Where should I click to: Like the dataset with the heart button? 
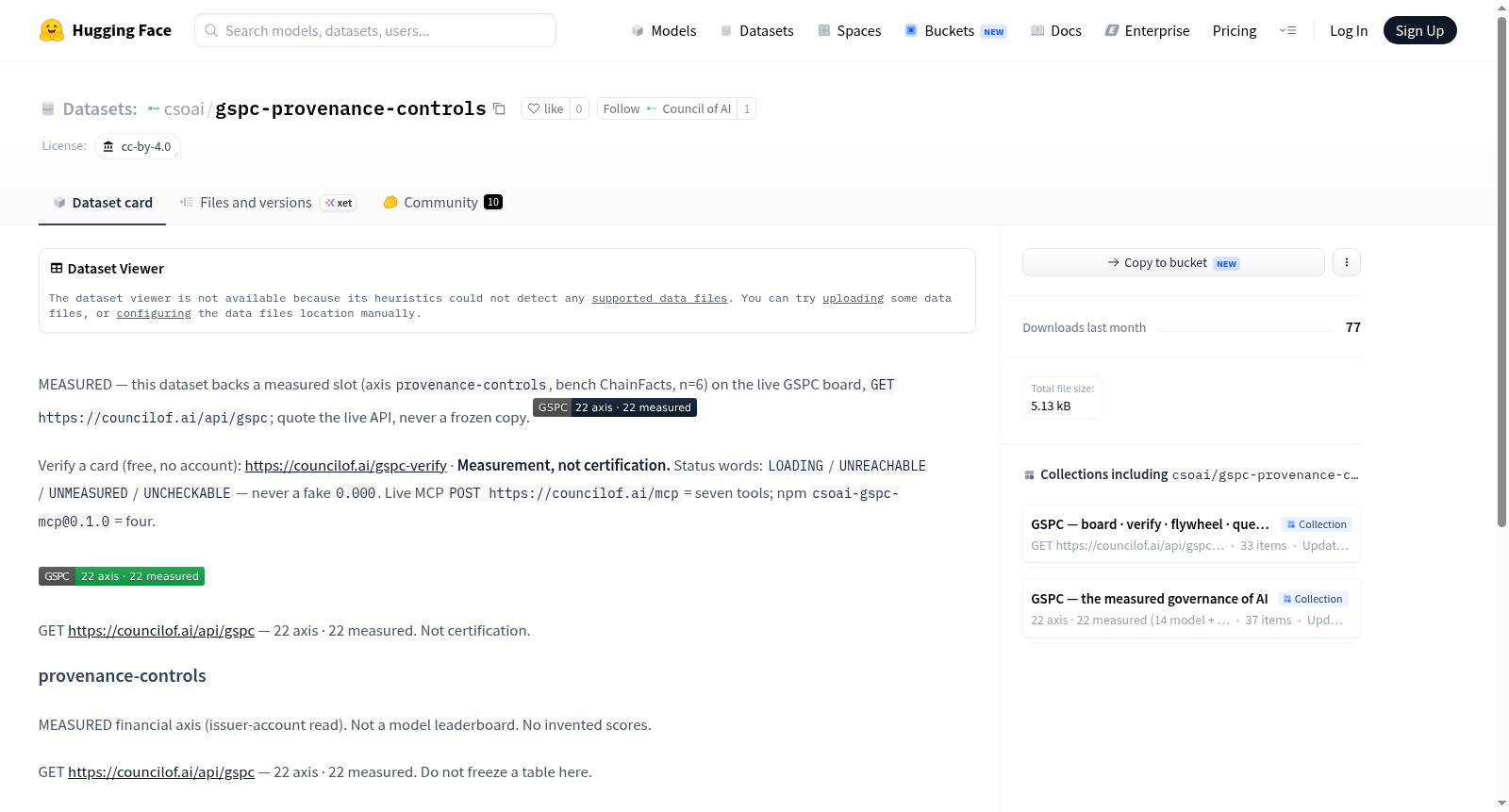tap(545, 108)
